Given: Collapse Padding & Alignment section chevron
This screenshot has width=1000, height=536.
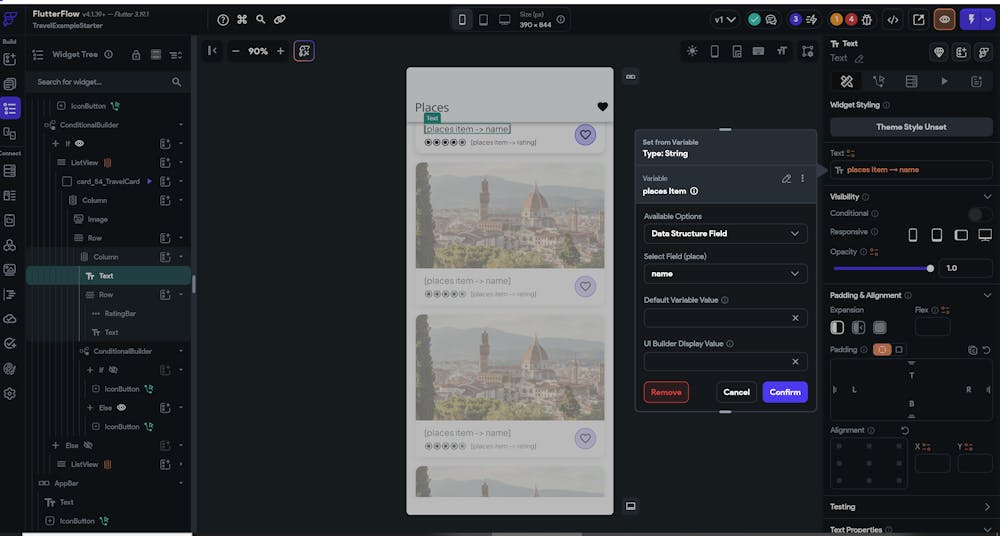Looking at the screenshot, I should tap(985, 295).
